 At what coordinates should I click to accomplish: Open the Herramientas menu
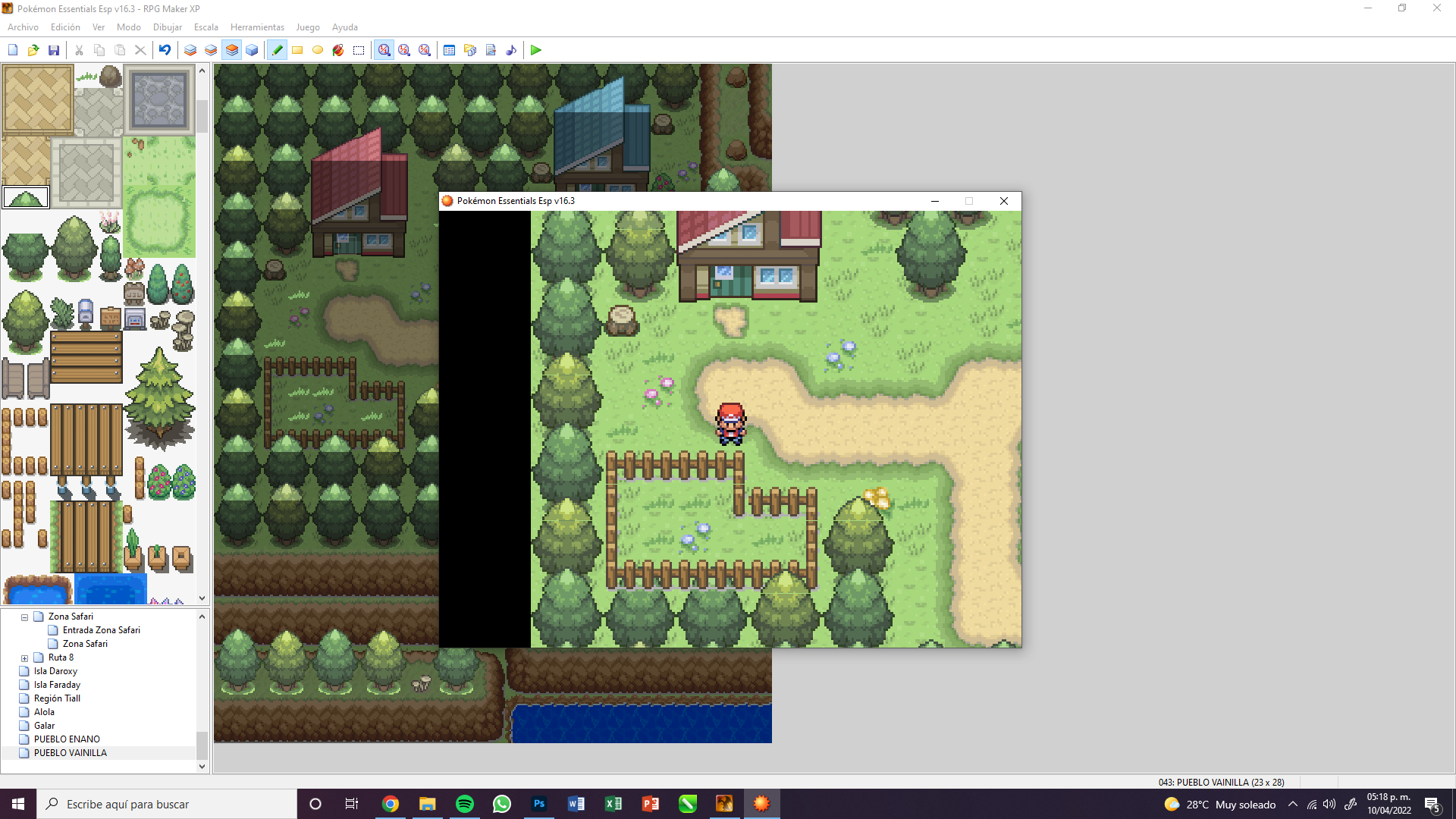[x=257, y=27]
